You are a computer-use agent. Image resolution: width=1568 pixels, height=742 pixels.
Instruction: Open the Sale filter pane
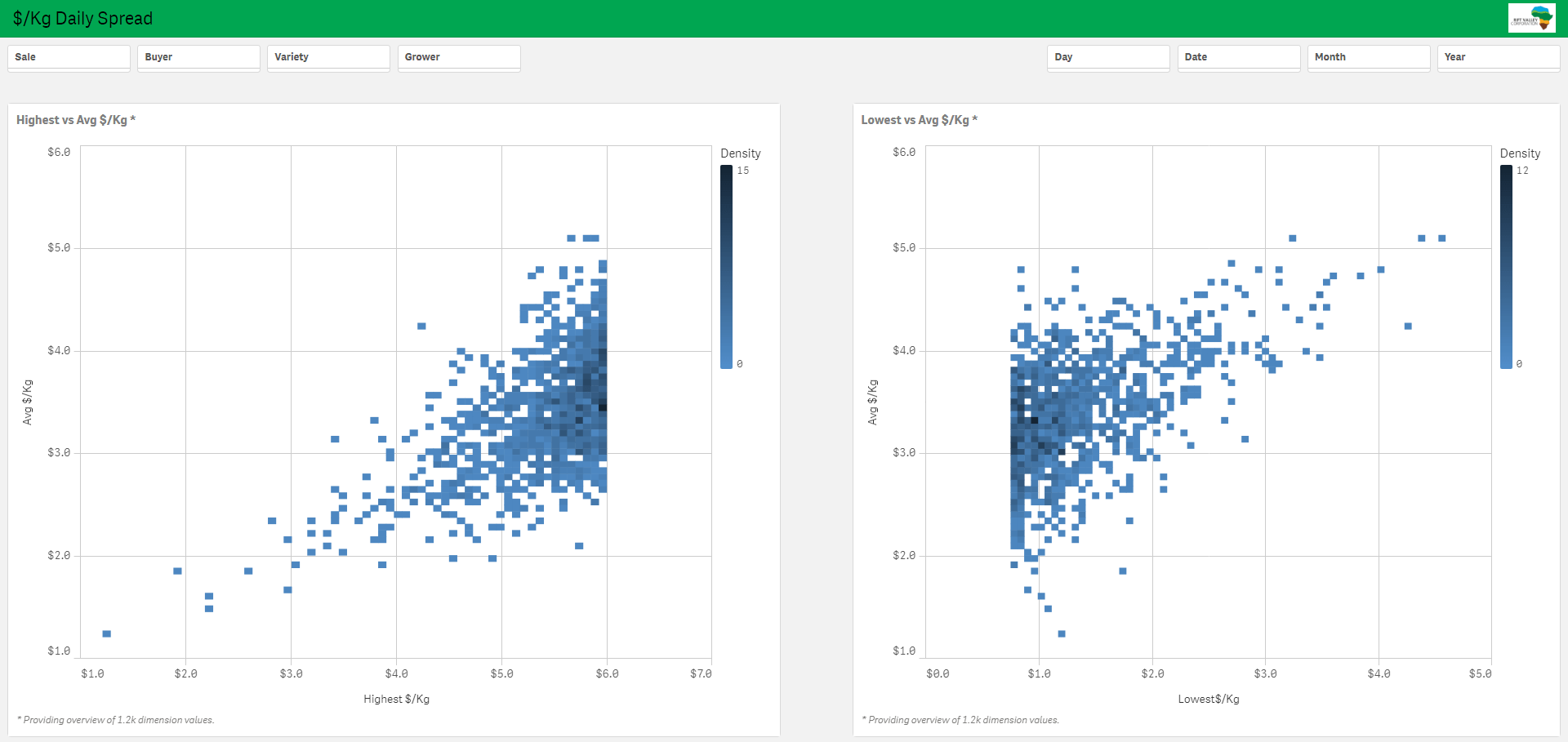coord(69,57)
